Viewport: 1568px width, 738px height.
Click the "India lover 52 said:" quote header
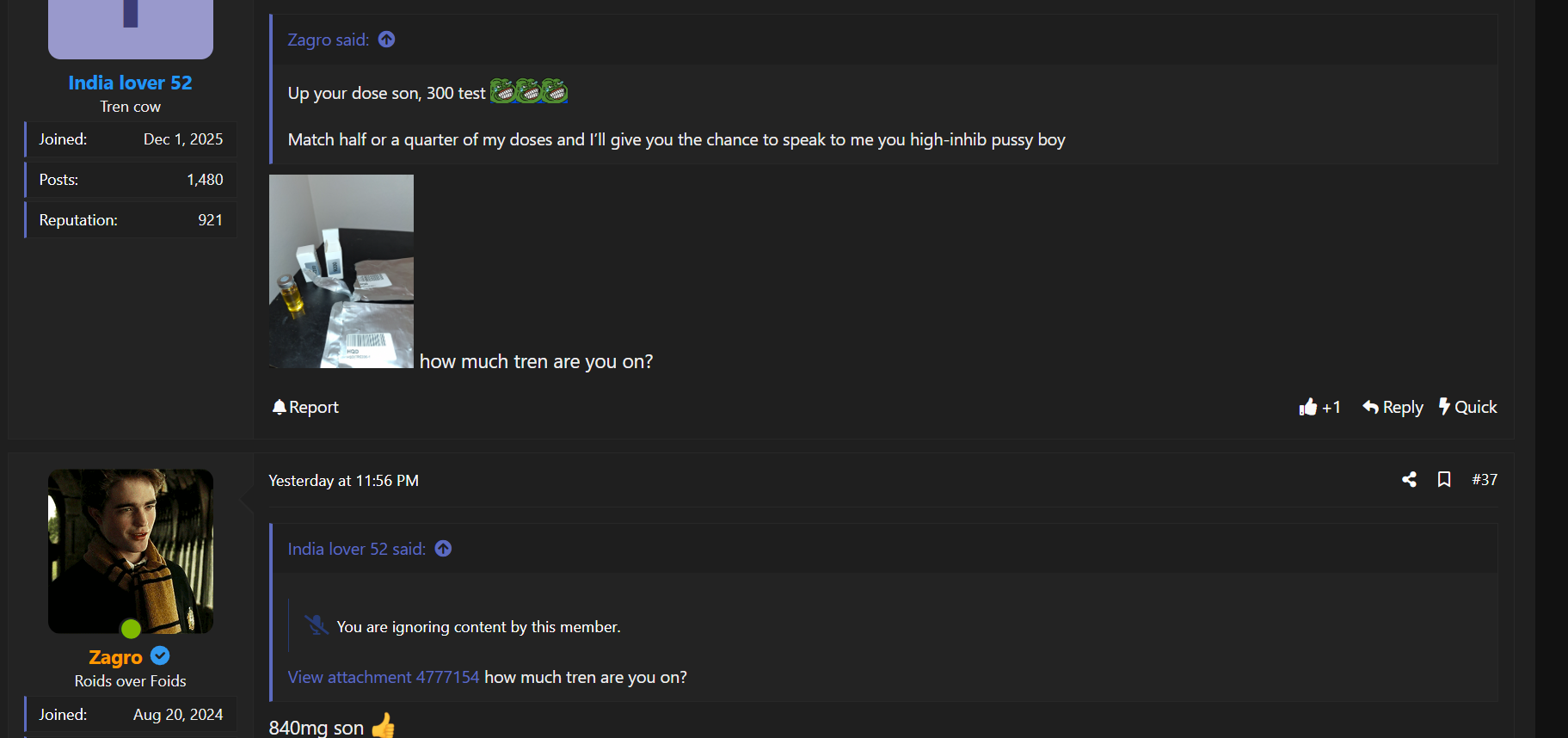tap(356, 549)
